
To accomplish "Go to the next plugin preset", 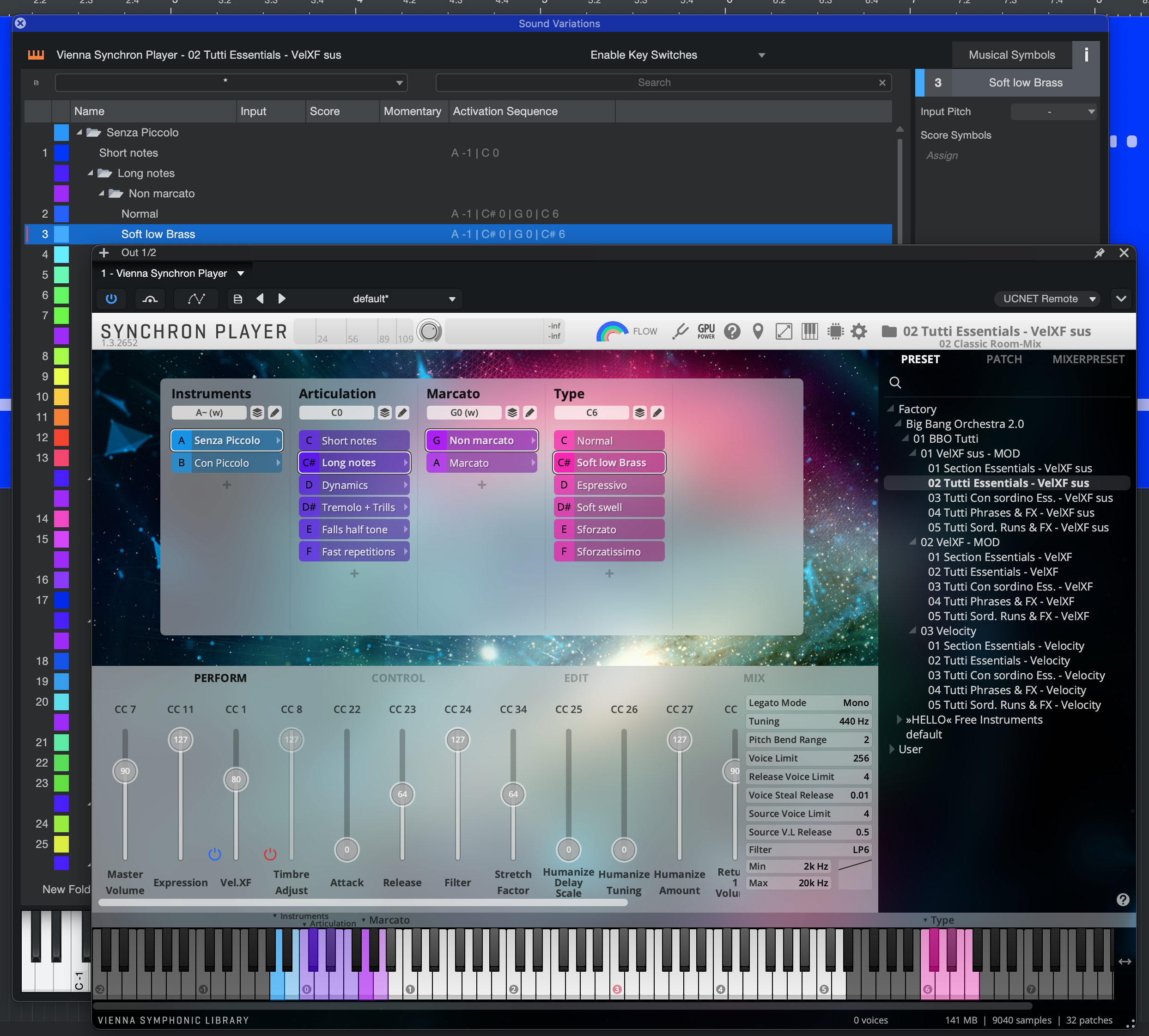I will [x=282, y=299].
